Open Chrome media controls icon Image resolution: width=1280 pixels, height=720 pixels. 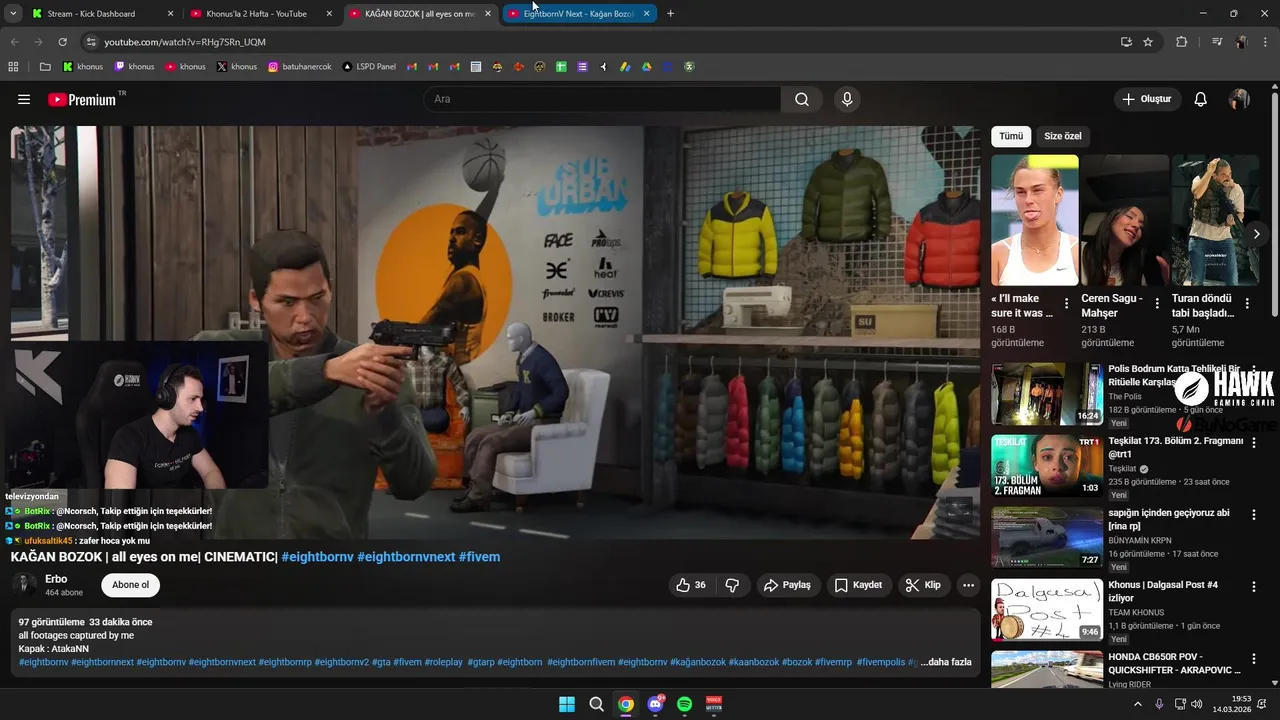(x=1217, y=42)
